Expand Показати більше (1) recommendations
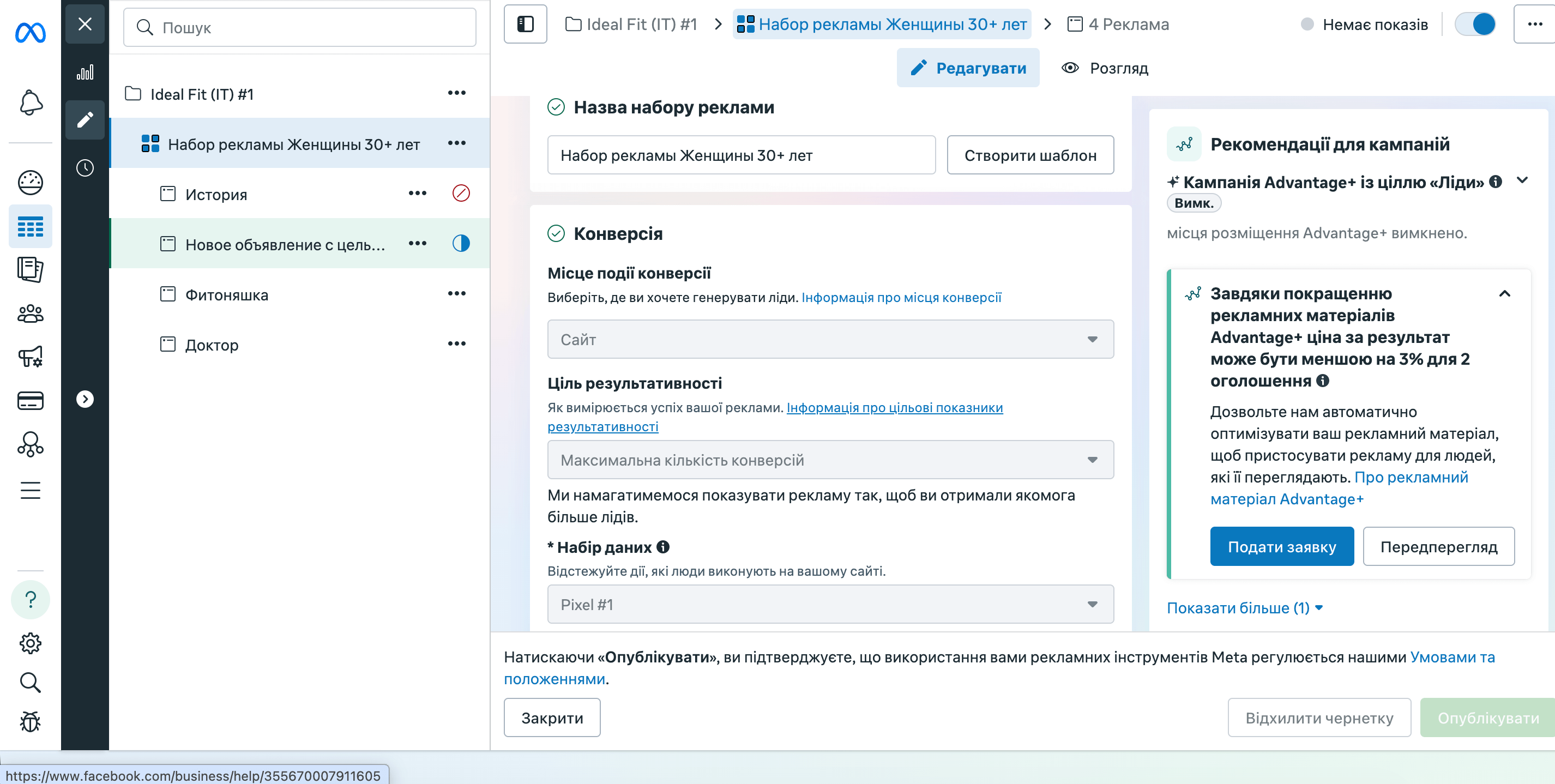The image size is (1555, 784). [x=1244, y=608]
